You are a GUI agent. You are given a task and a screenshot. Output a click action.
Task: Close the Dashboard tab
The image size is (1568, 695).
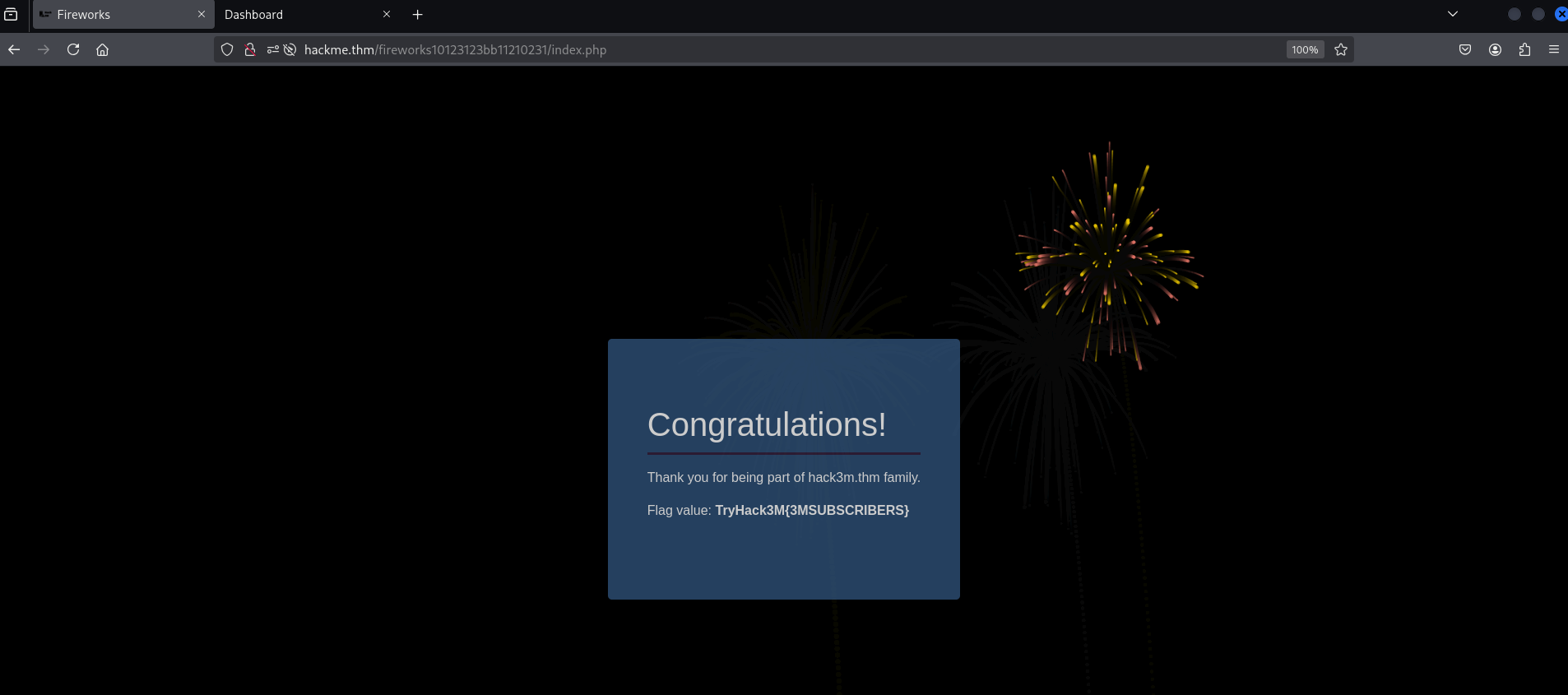(x=387, y=14)
